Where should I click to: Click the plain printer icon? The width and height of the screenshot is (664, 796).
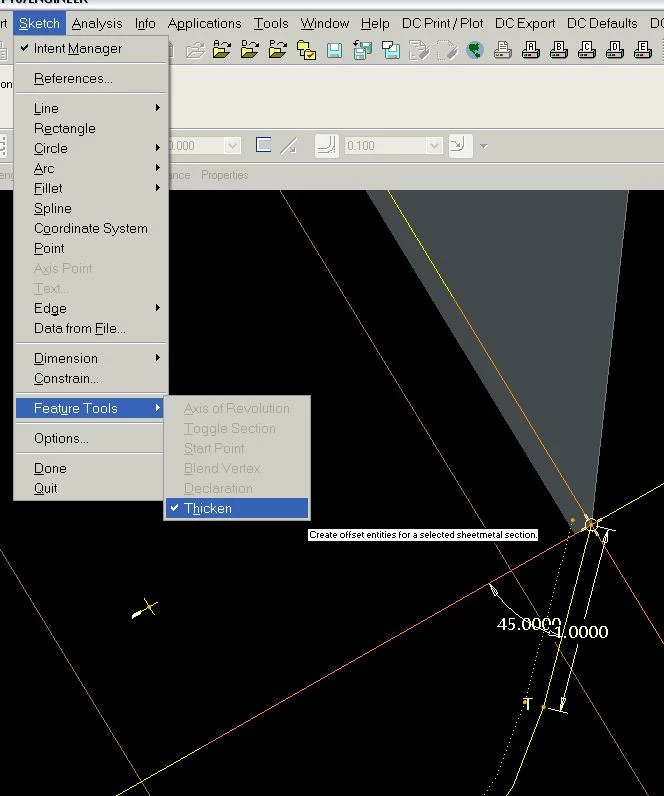[x=503, y=50]
